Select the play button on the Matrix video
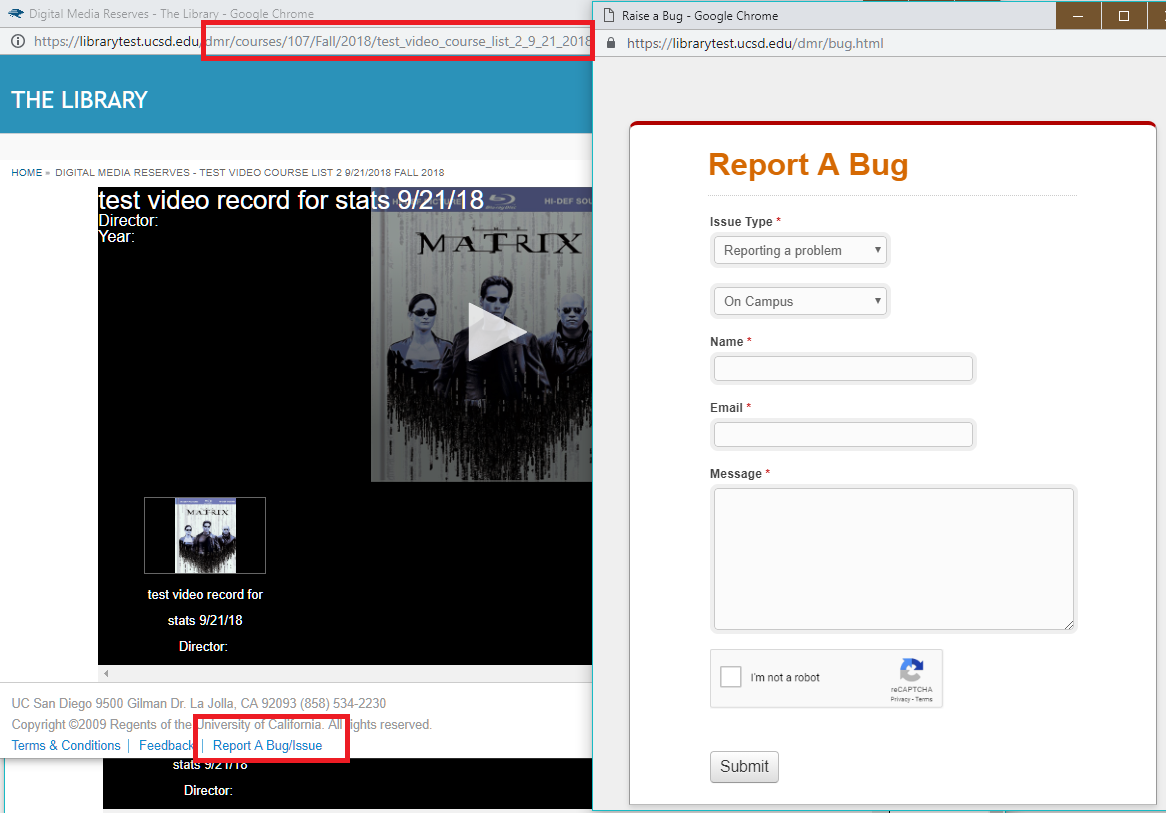 click(x=497, y=332)
